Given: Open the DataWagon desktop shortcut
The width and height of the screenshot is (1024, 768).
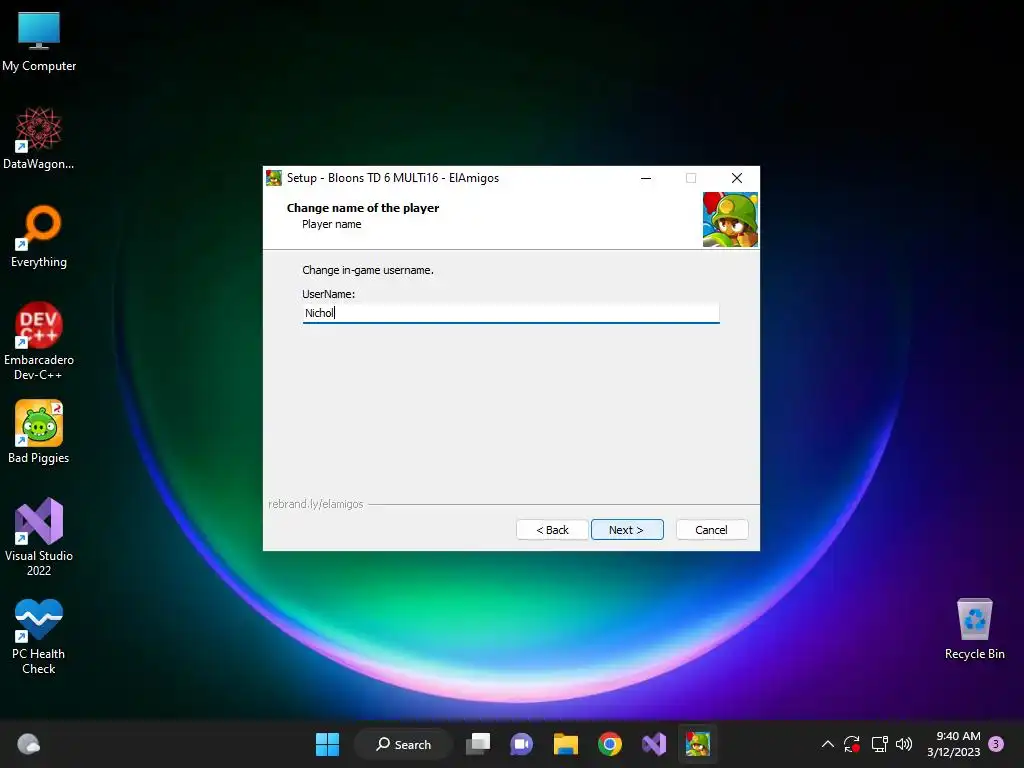Looking at the screenshot, I should 39,139.
